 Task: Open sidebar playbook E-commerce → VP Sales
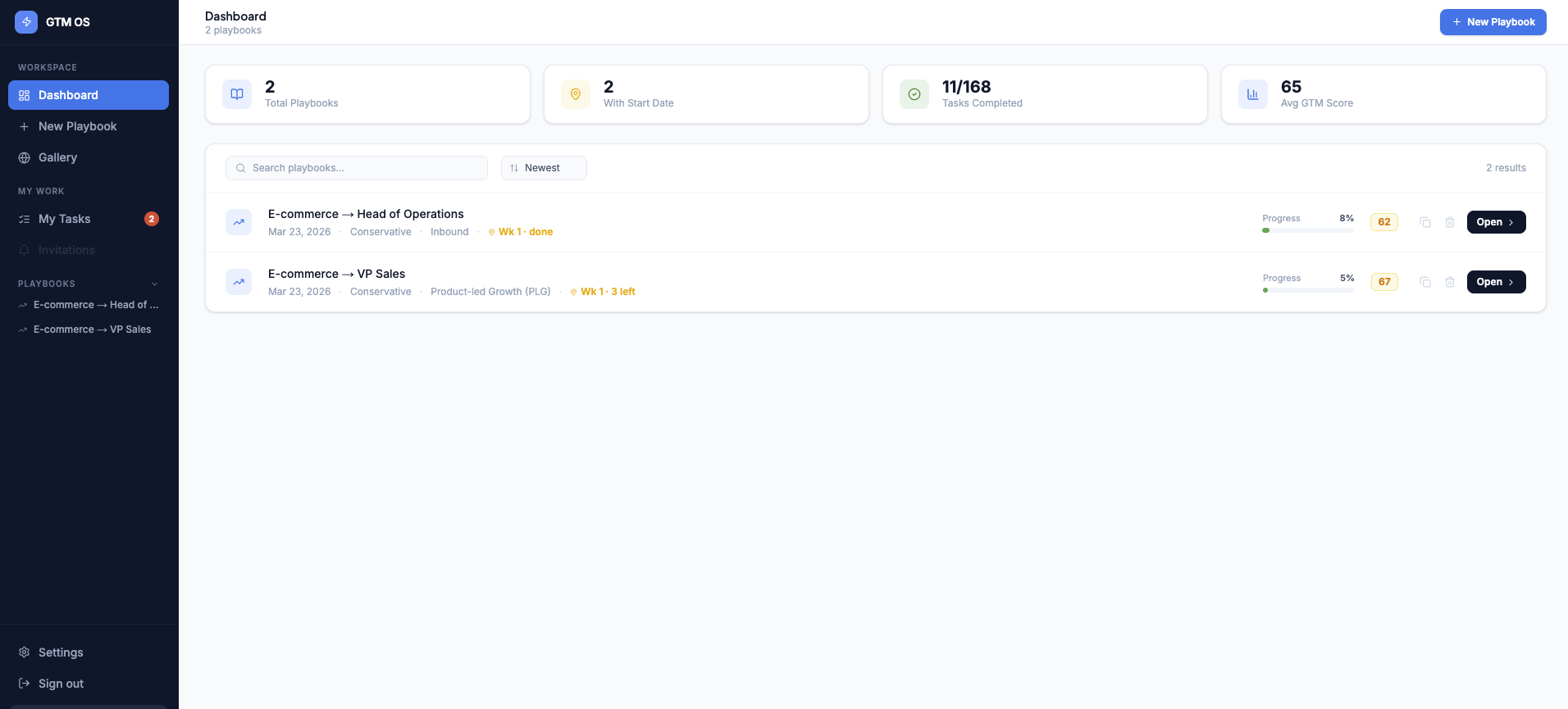(x=89, y=330)
